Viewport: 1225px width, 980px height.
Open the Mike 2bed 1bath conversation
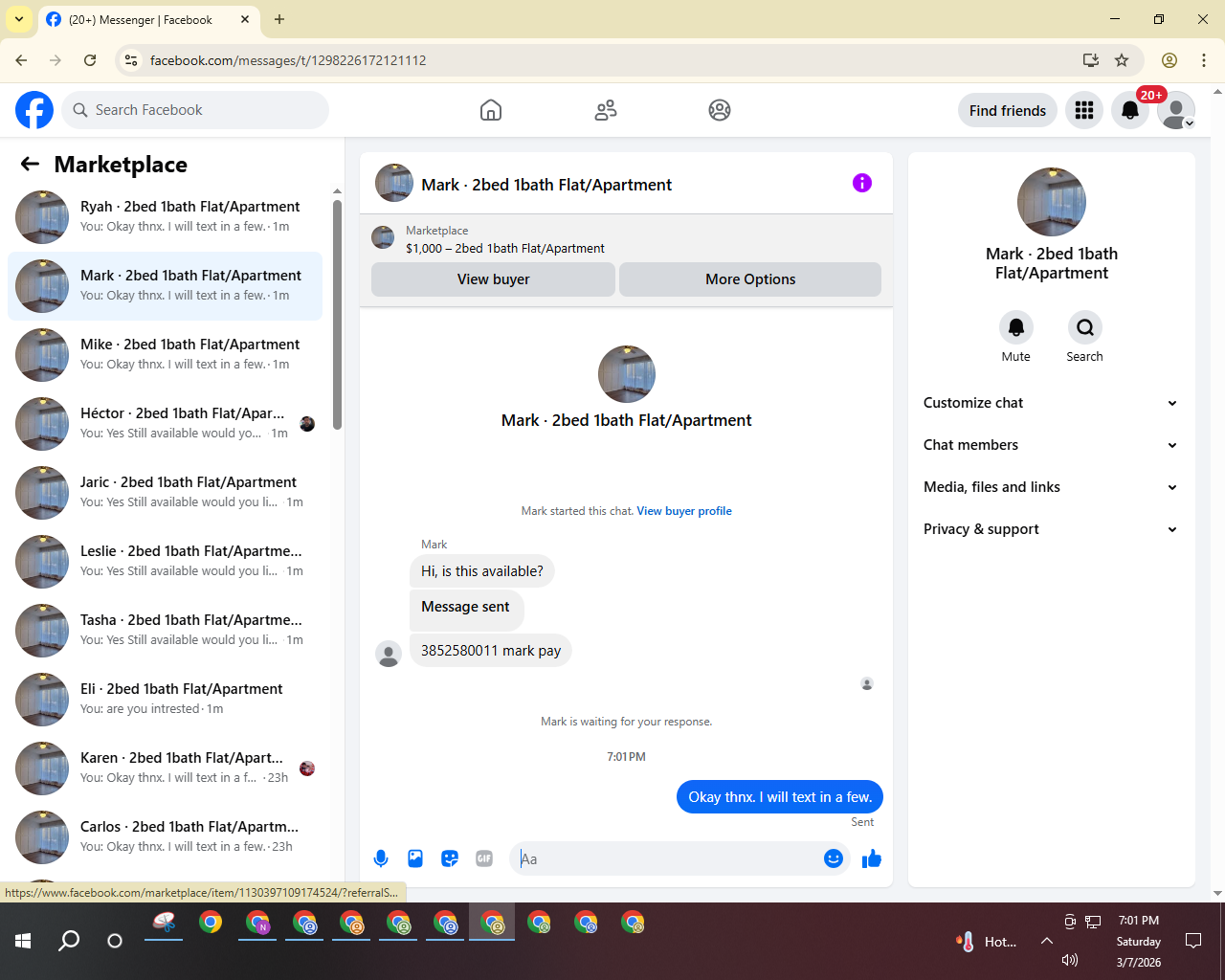click(165, 355)
